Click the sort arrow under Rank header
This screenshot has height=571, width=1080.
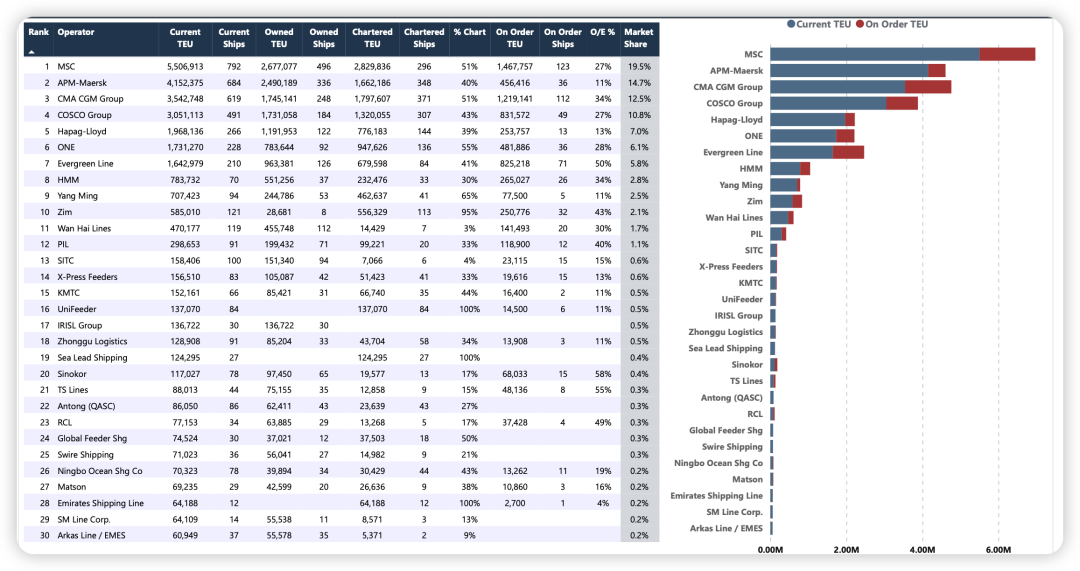point(30,50)
